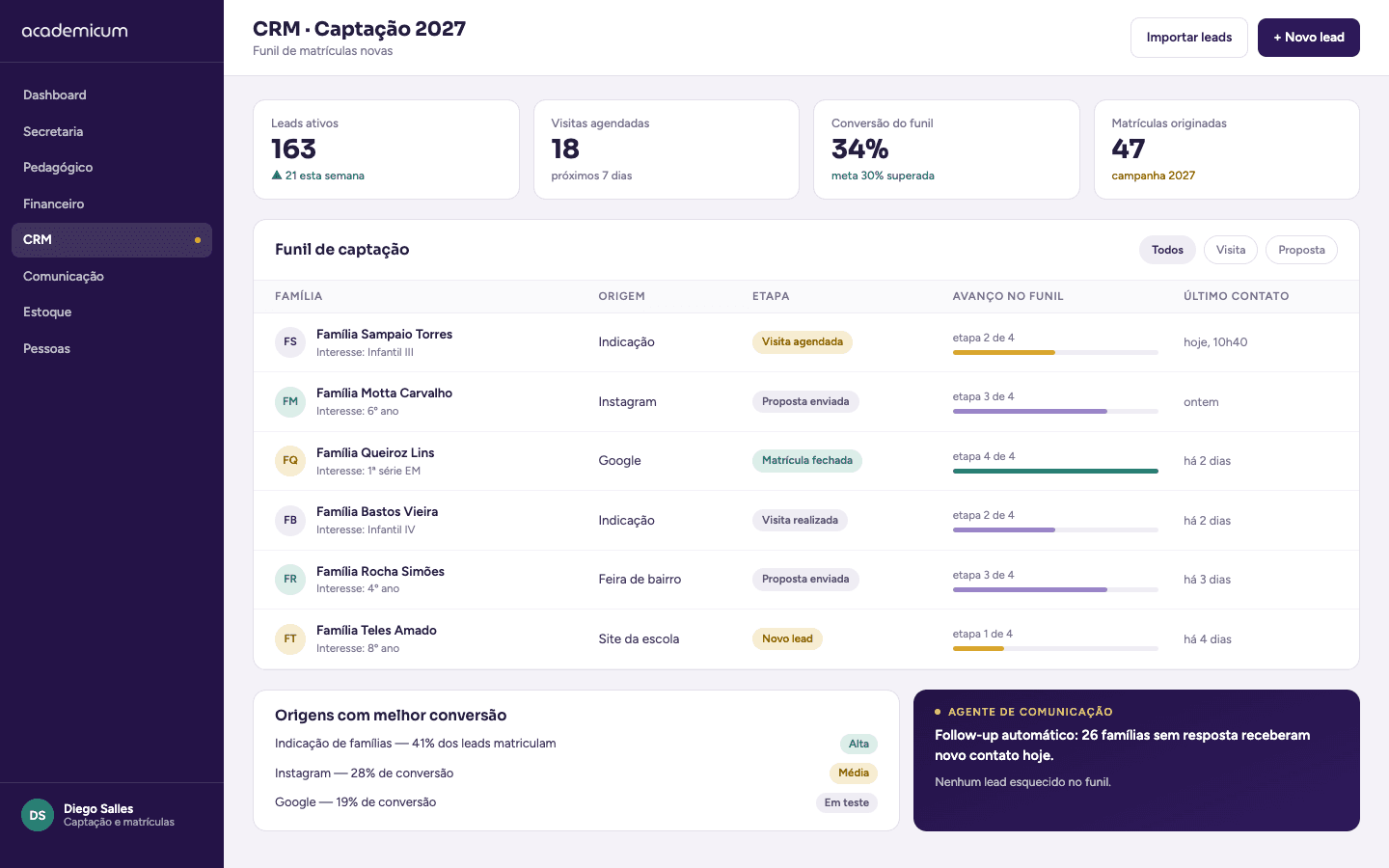
Task: Filter funnel by Visita
Action: tap(1231, 250)
